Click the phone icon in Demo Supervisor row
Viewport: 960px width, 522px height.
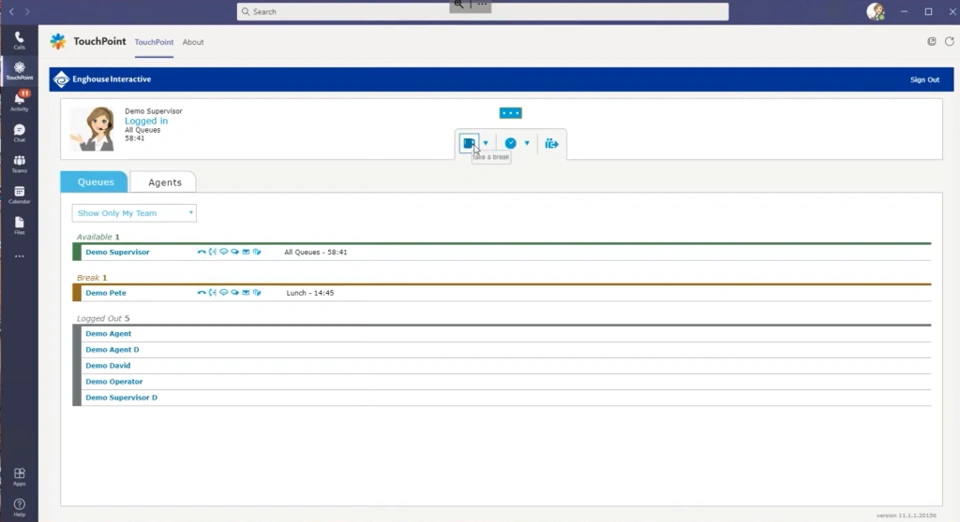(201, 252)
